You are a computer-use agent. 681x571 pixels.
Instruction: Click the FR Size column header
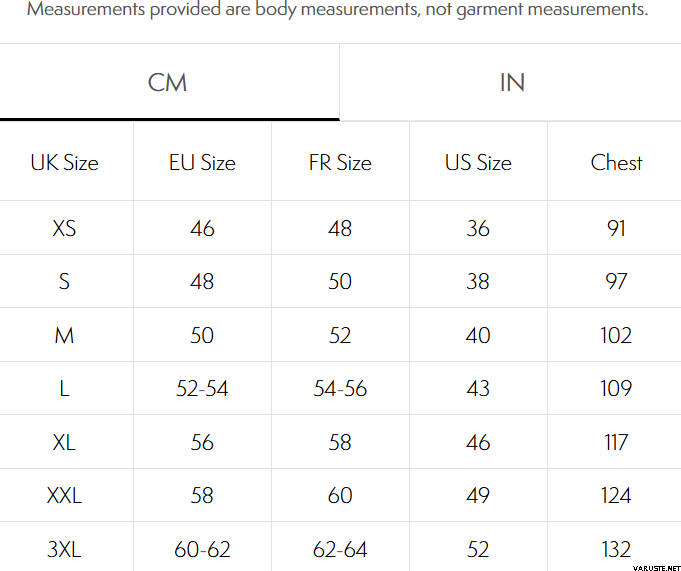point(340,163)
